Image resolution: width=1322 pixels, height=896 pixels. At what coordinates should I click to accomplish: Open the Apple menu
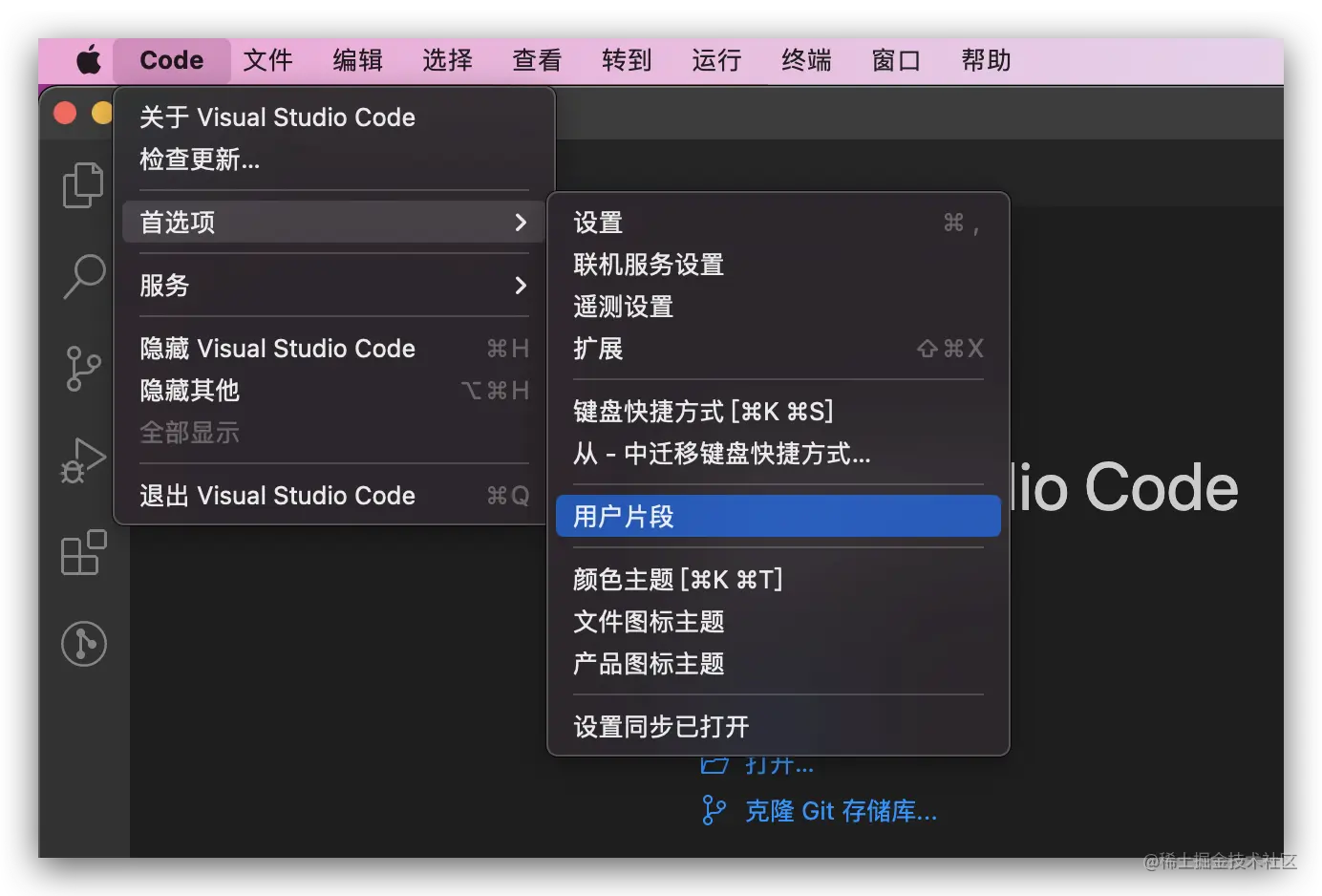coord(89,60)
